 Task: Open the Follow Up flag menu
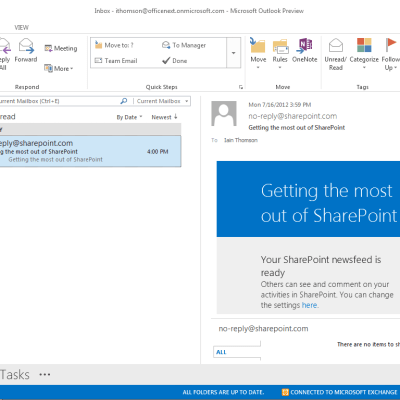(x=391, y=54)
